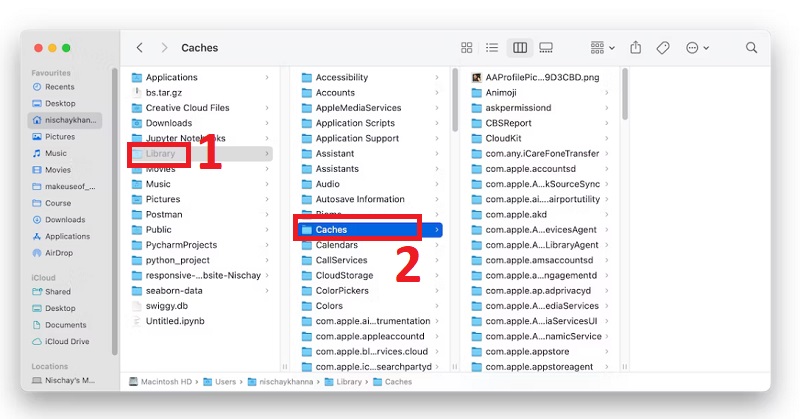This screenshot has height=419, width=800.
Task: Switch to gallery view
Action: [x=546, y=48]
